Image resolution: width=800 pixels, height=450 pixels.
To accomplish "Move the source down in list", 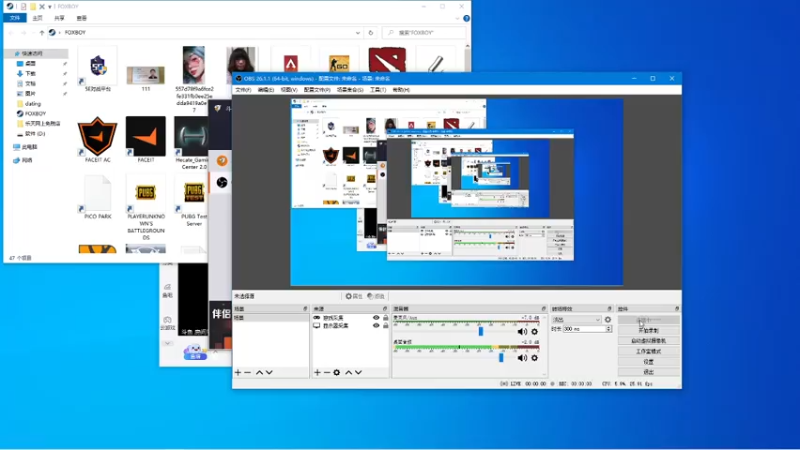I will (359, 372).
